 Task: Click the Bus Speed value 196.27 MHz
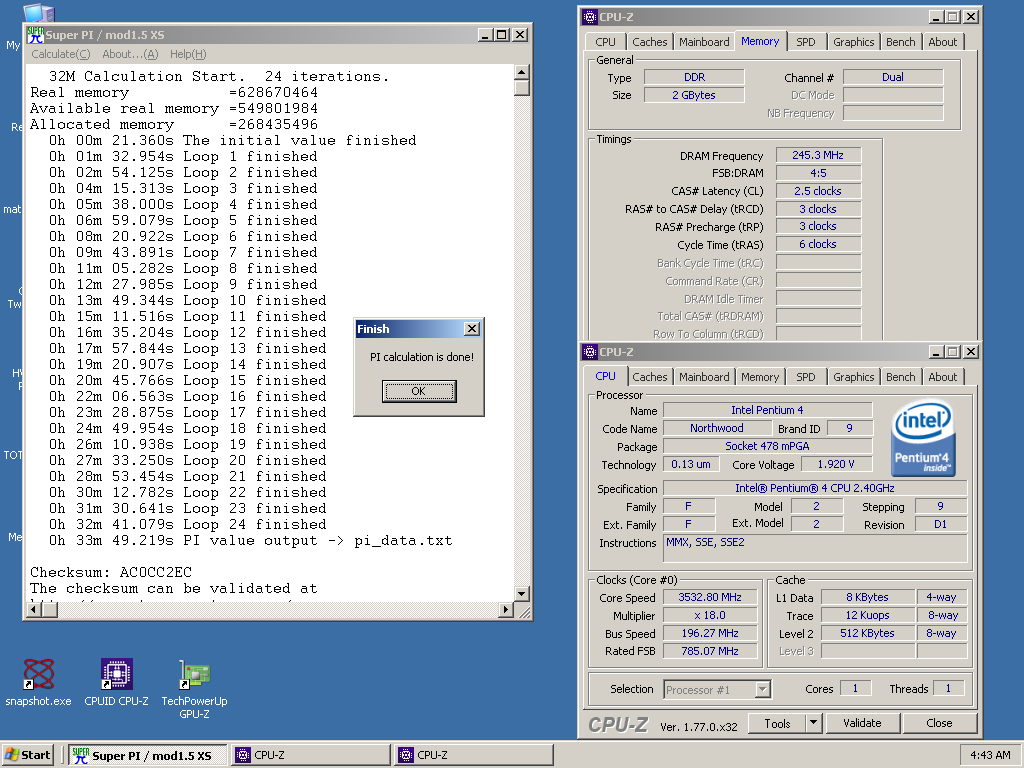pos(711,633)
